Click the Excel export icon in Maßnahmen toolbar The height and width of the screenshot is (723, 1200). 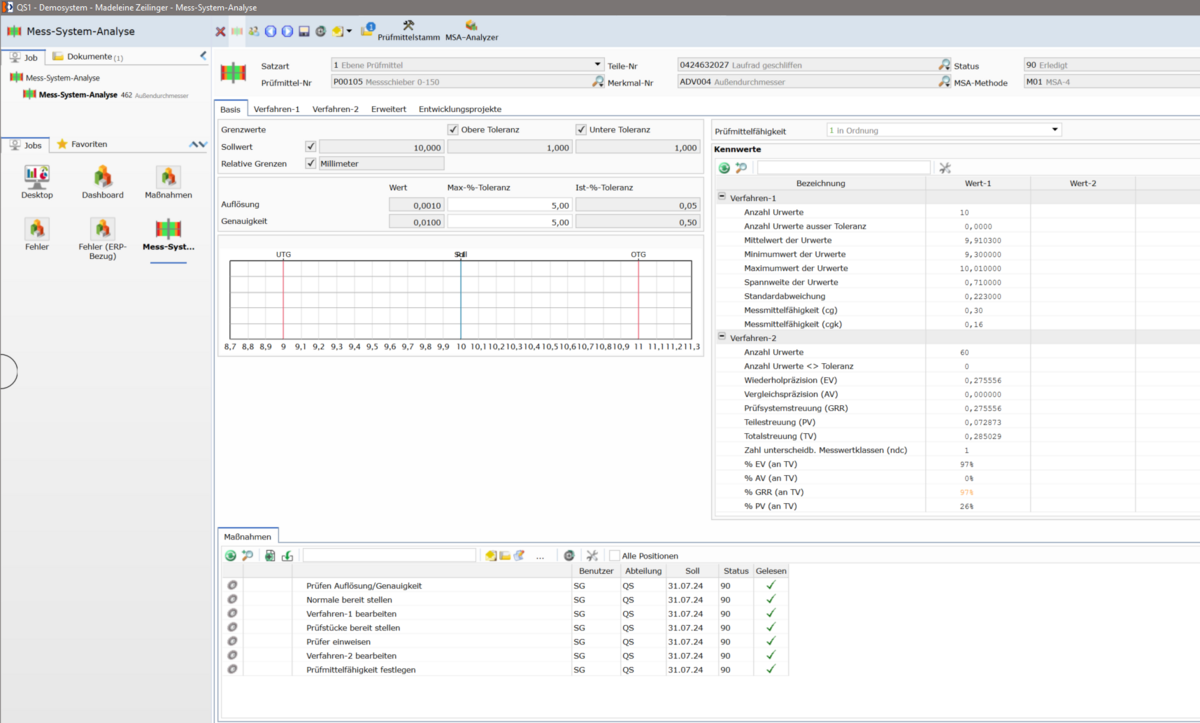(270, 555)
